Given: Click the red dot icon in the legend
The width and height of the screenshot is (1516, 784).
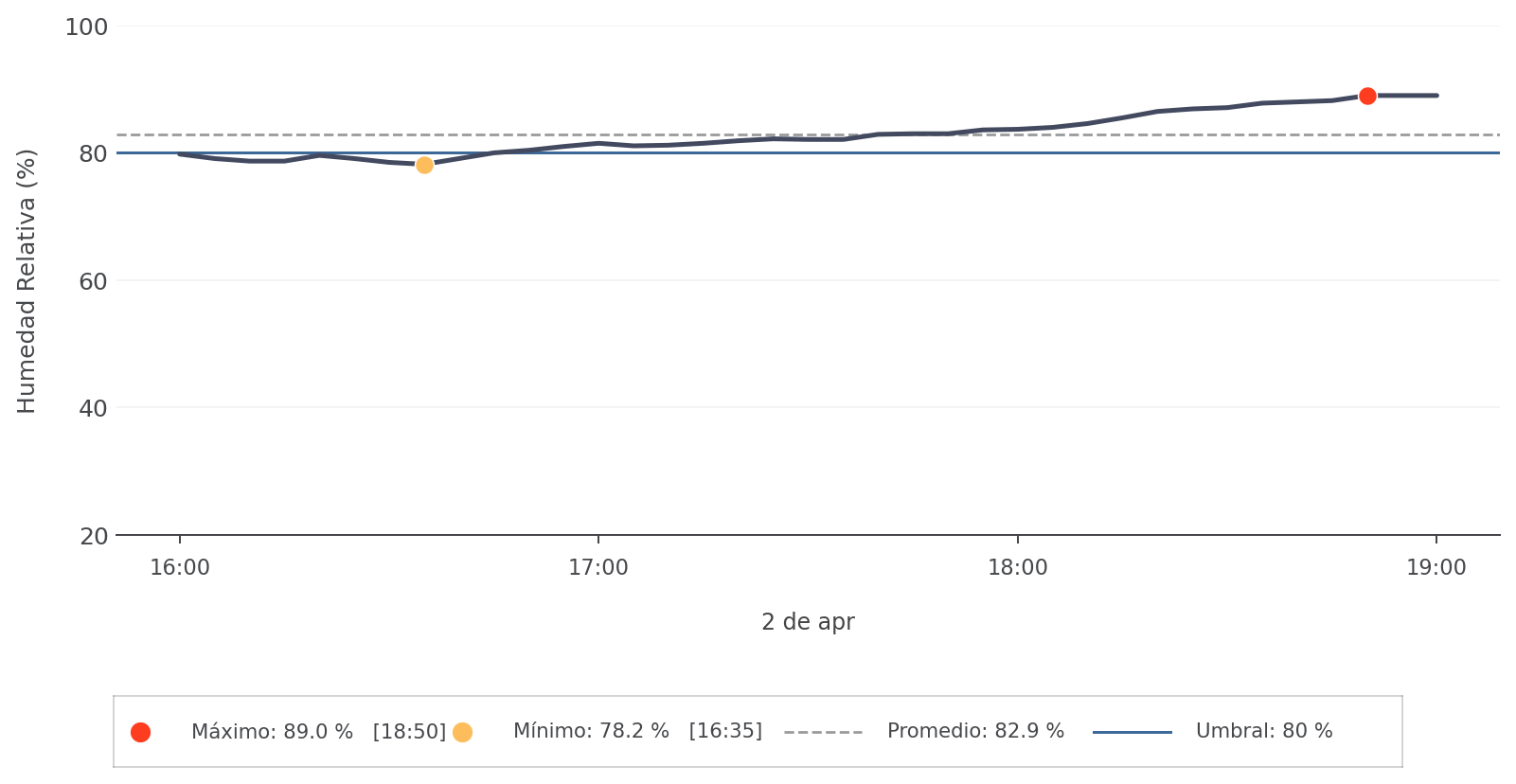Looking at the screenshot, I should [x=140, y=732].
